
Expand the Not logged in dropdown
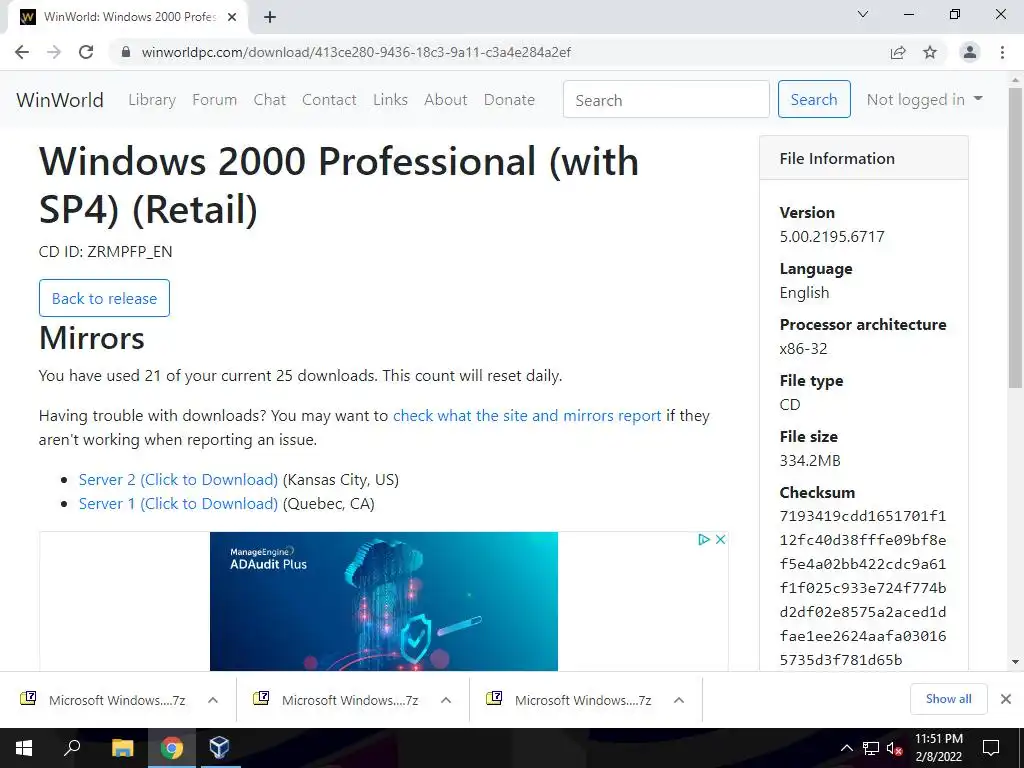[924, 99]
